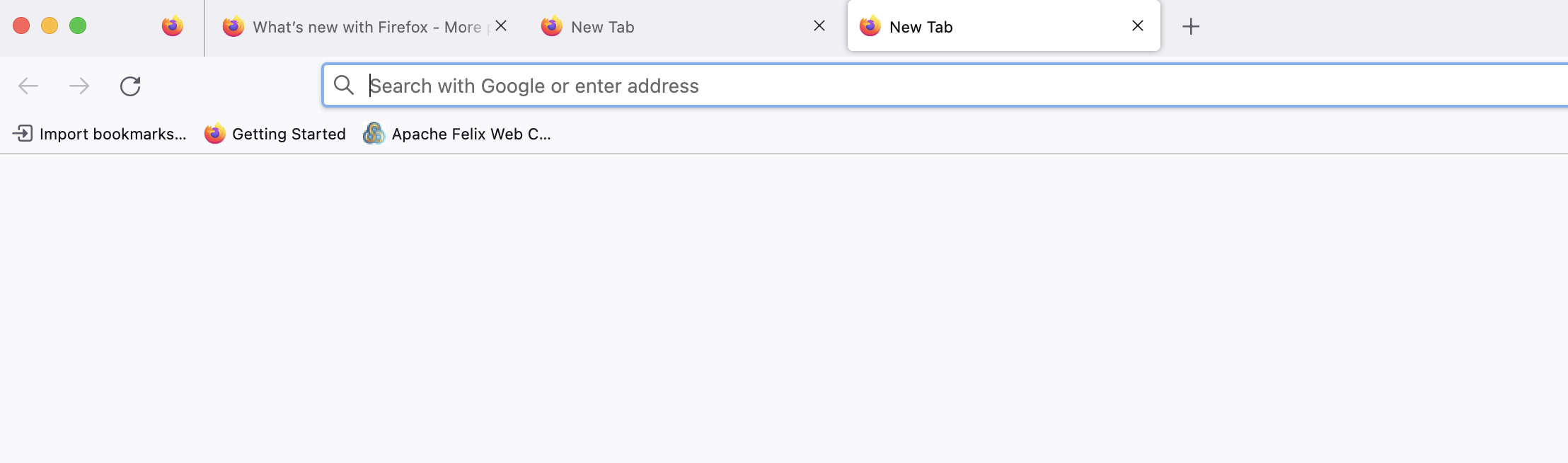The image size is (1568, 463).
Task: Click the search magnifier icon in address bar
Action: tap(344, 86)
